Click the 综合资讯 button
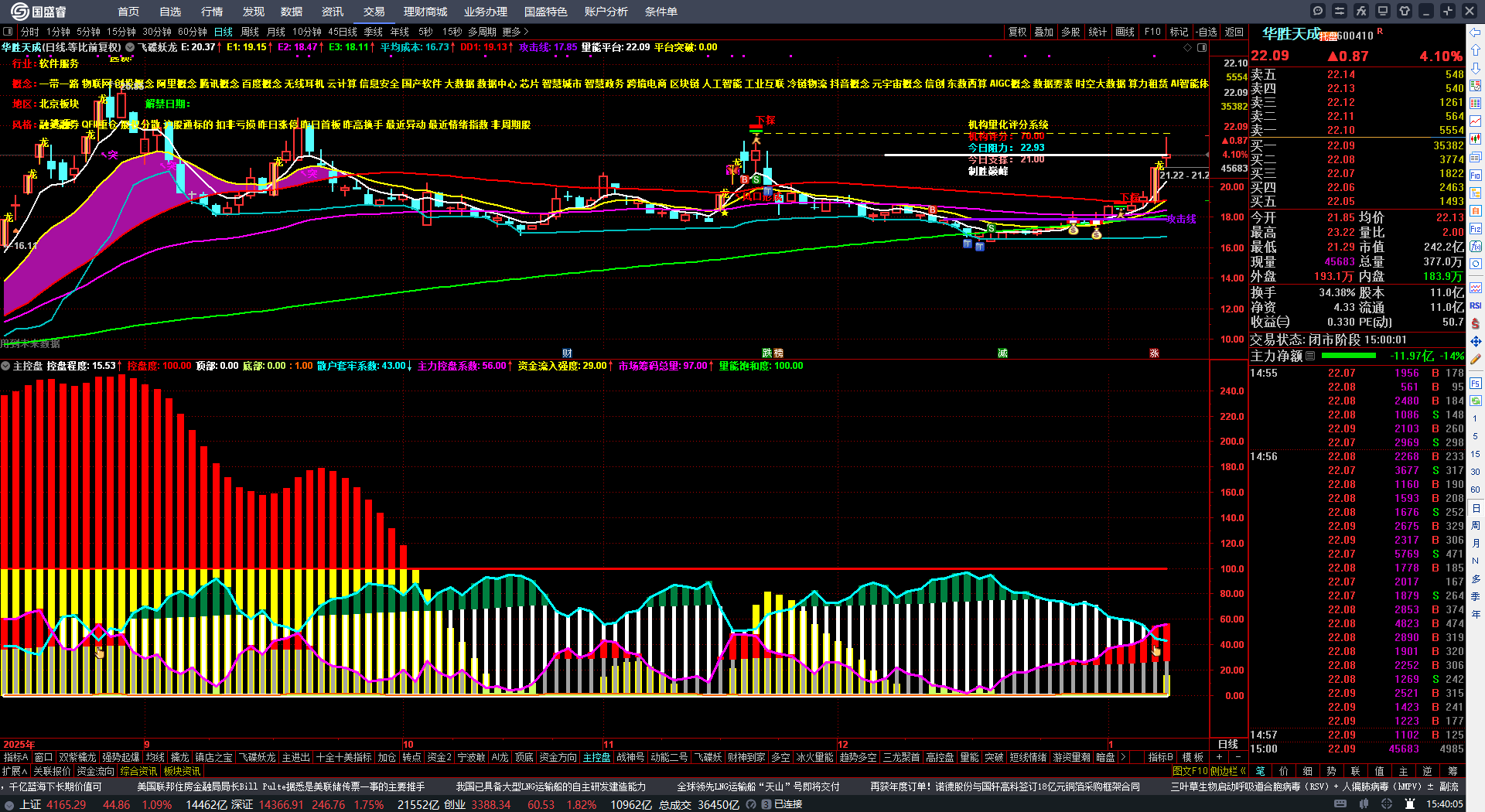 (138, 771)
